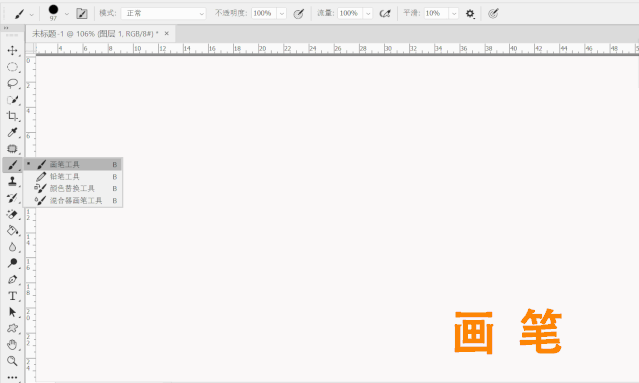Screen dimensions: 639x383
Task: Select the Custom Shape tool
Action: click(12, 328)
